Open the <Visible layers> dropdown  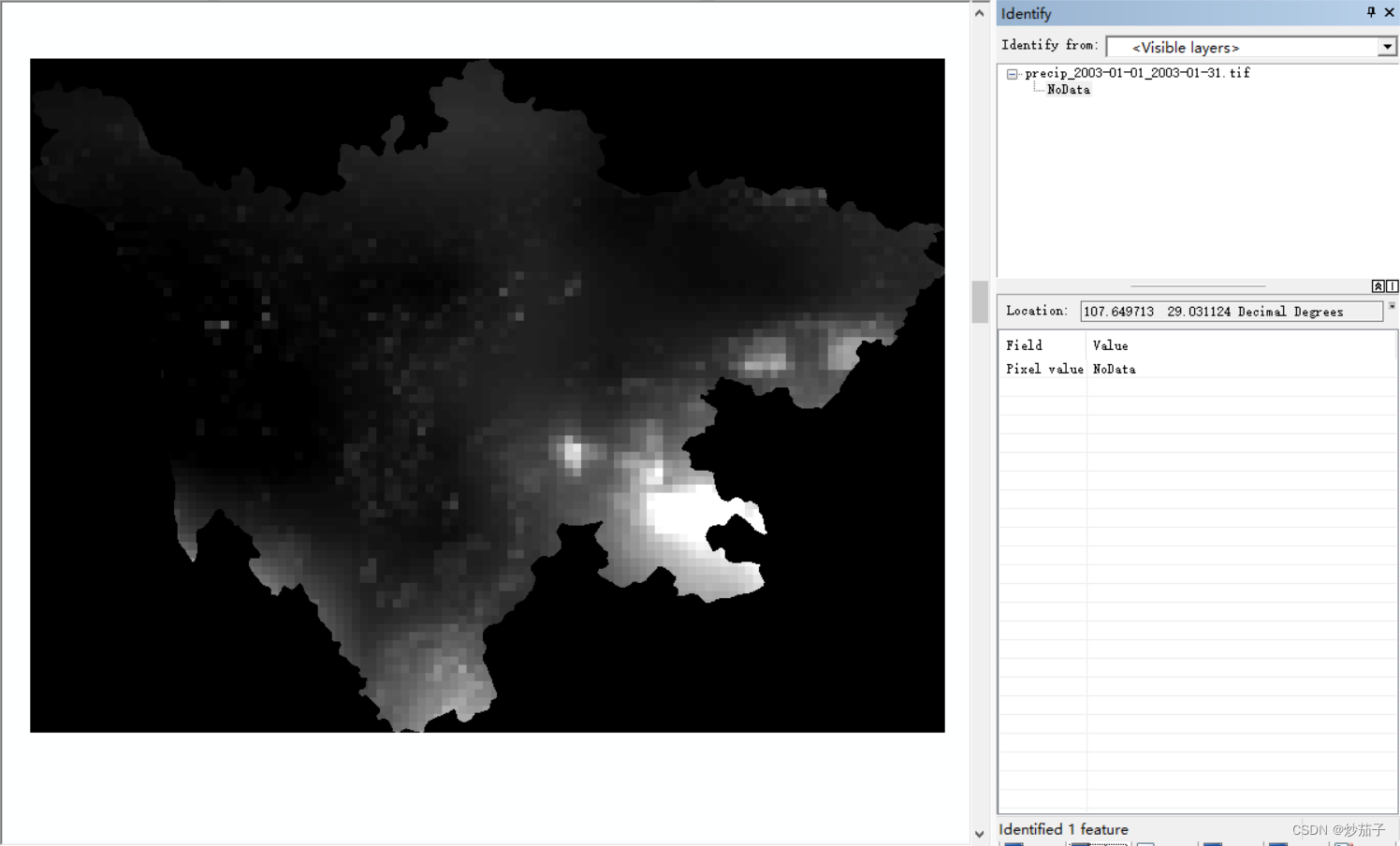pos(1388,47)
